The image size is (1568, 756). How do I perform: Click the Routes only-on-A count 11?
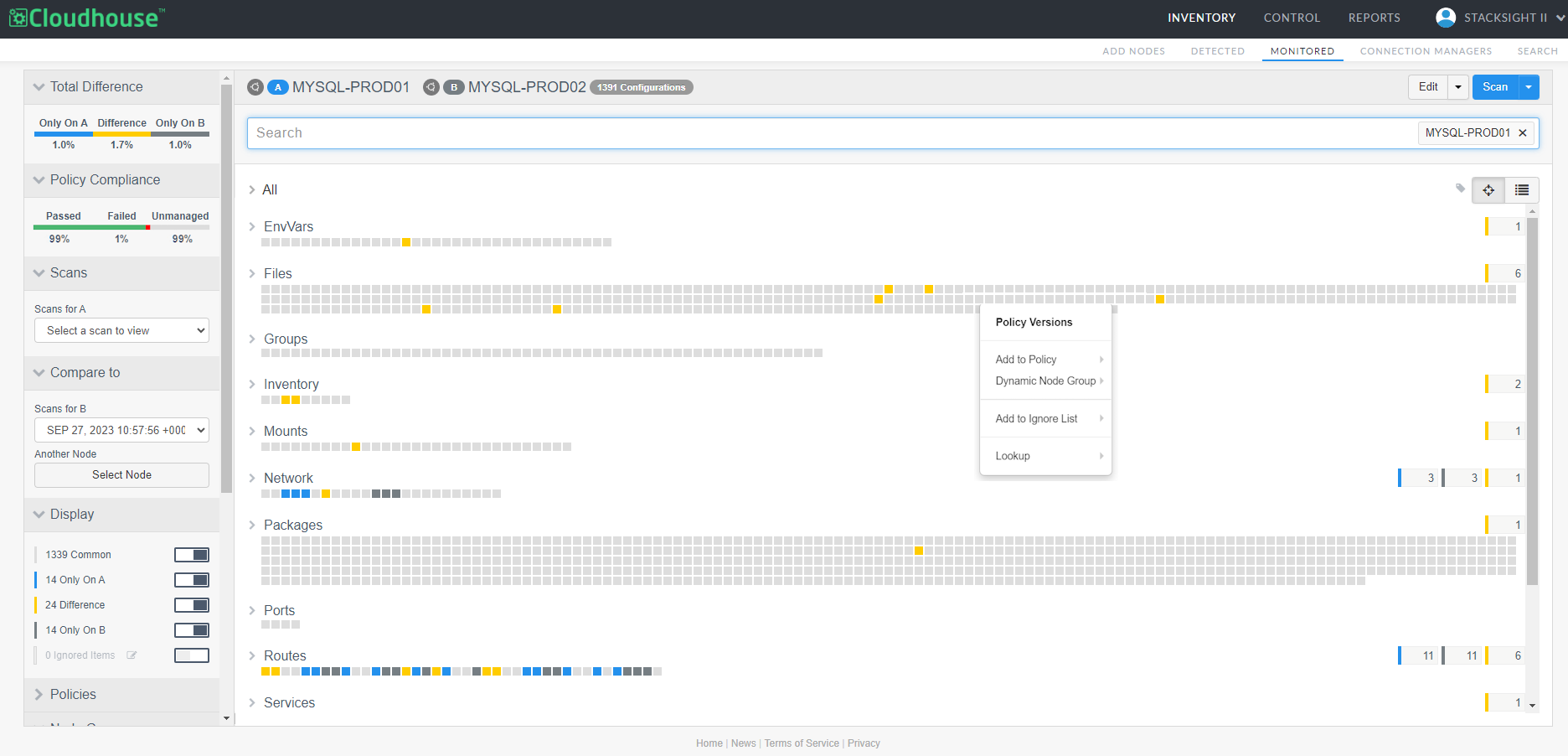pyautogui.click(x=1419, y=656)
